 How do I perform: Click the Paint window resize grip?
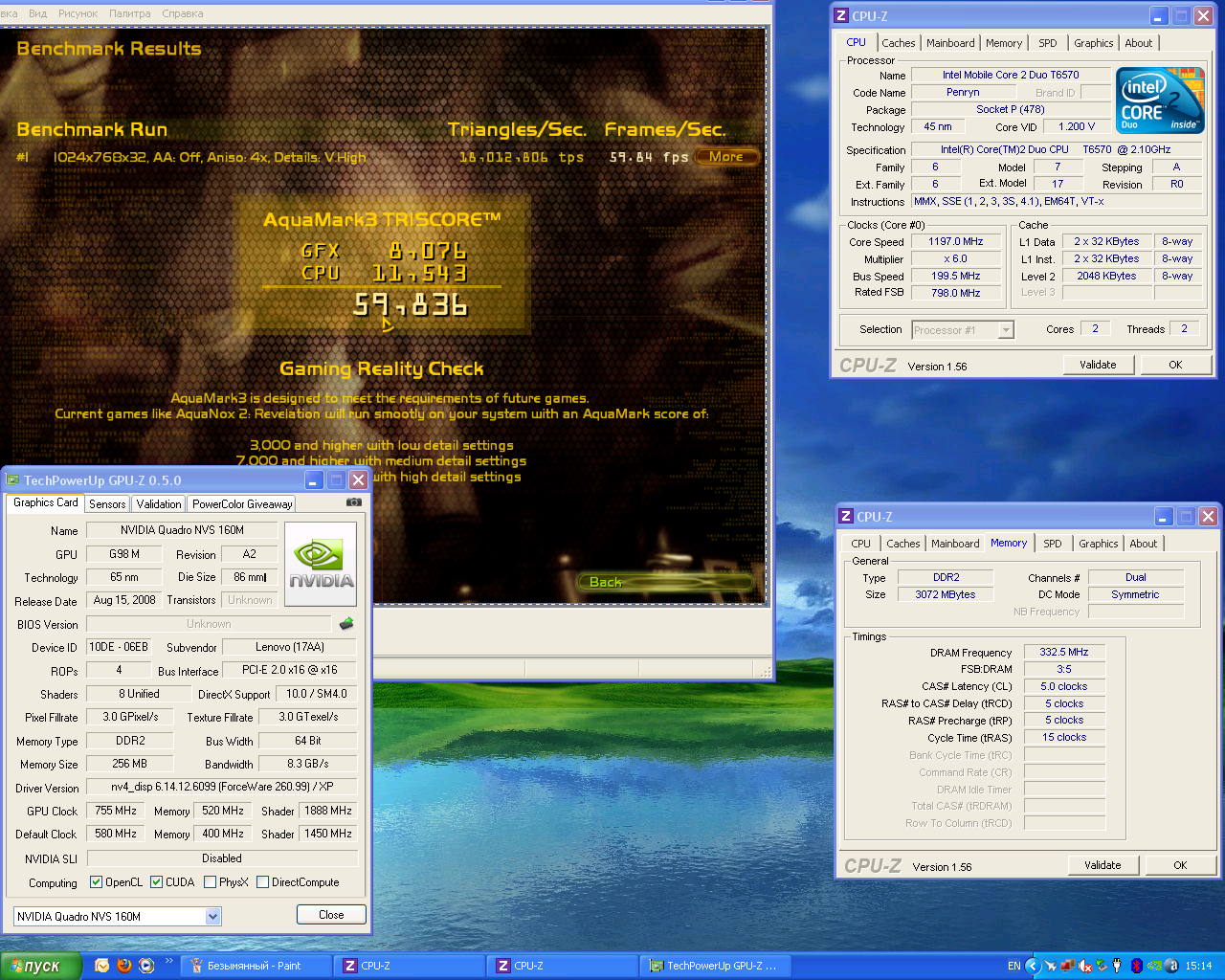tap(765, 672)
